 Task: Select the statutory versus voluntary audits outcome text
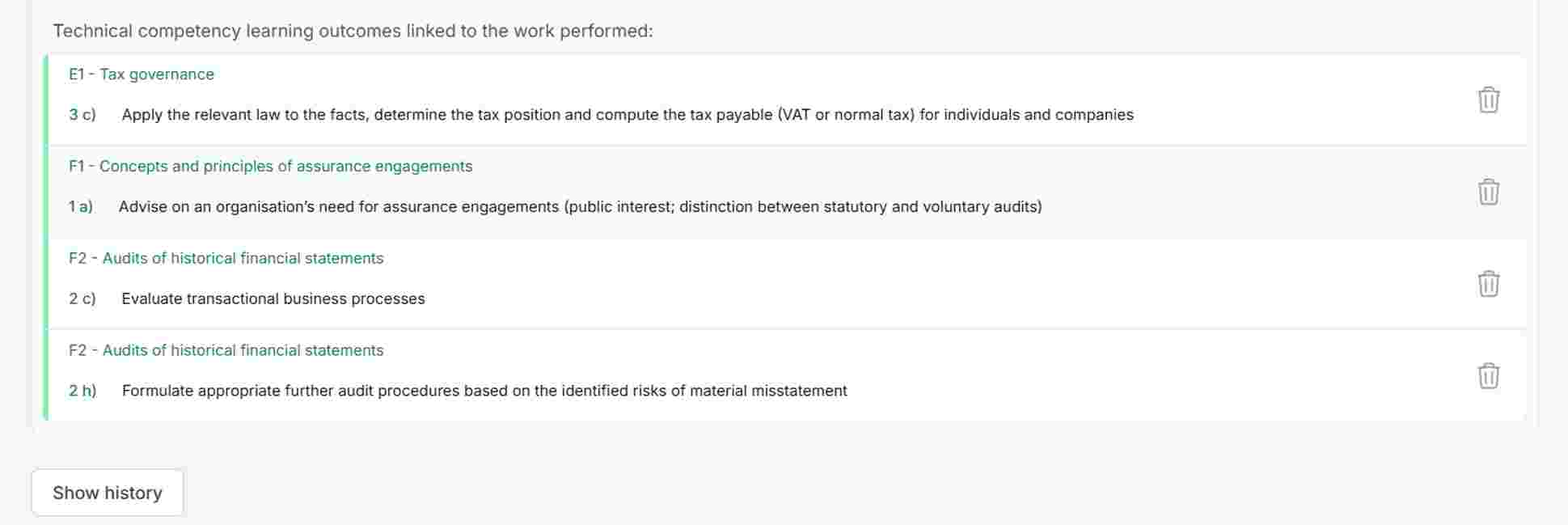pyautogui.click(x=582, y=206)
